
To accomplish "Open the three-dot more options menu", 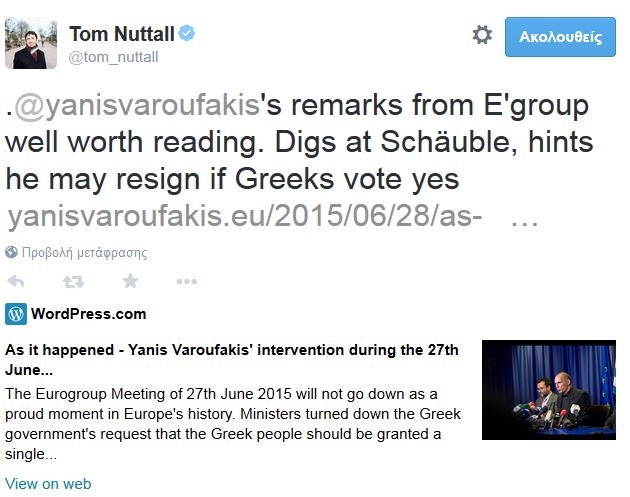I will 186,282.
